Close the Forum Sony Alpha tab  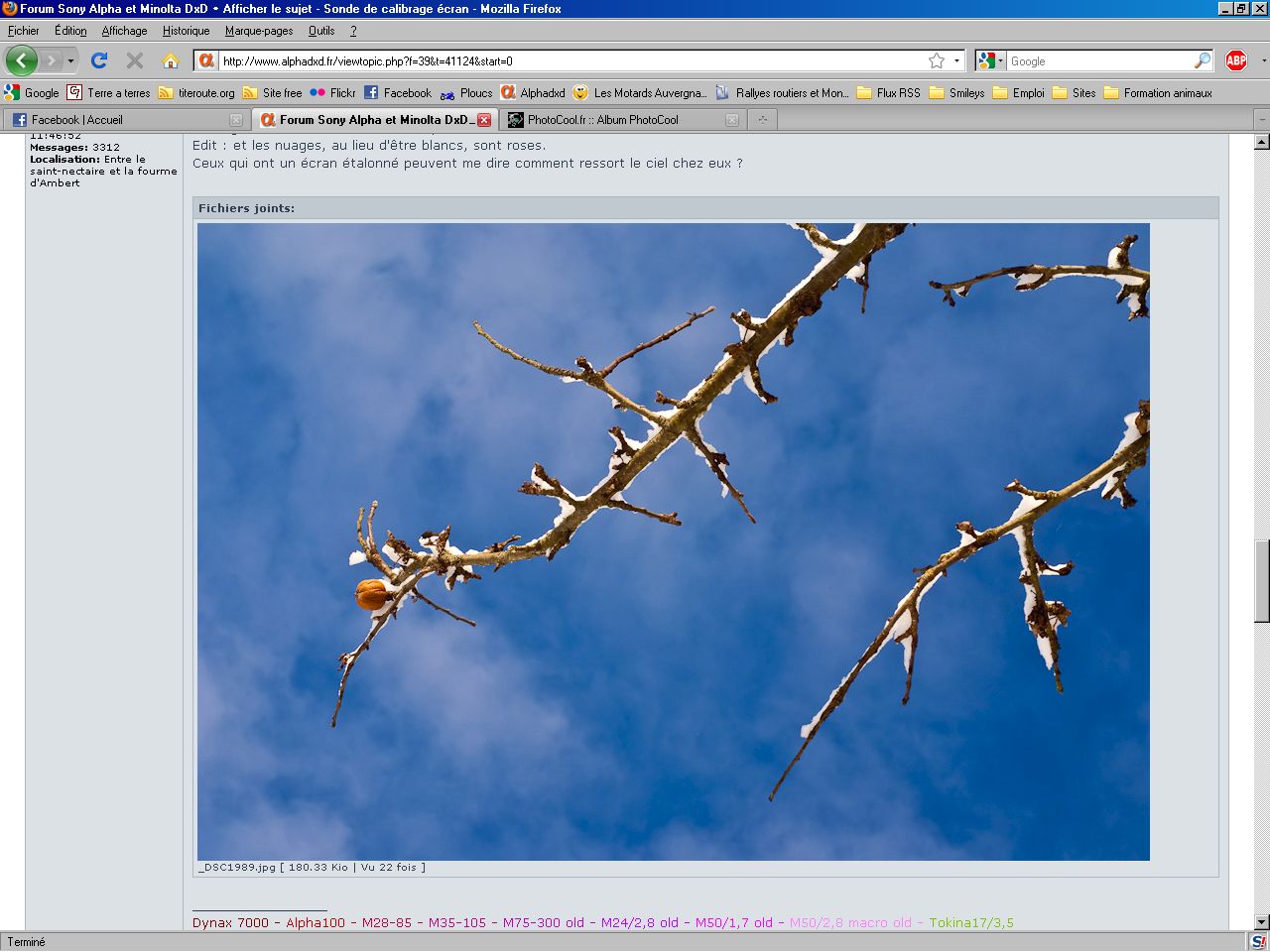click(484, 120)
